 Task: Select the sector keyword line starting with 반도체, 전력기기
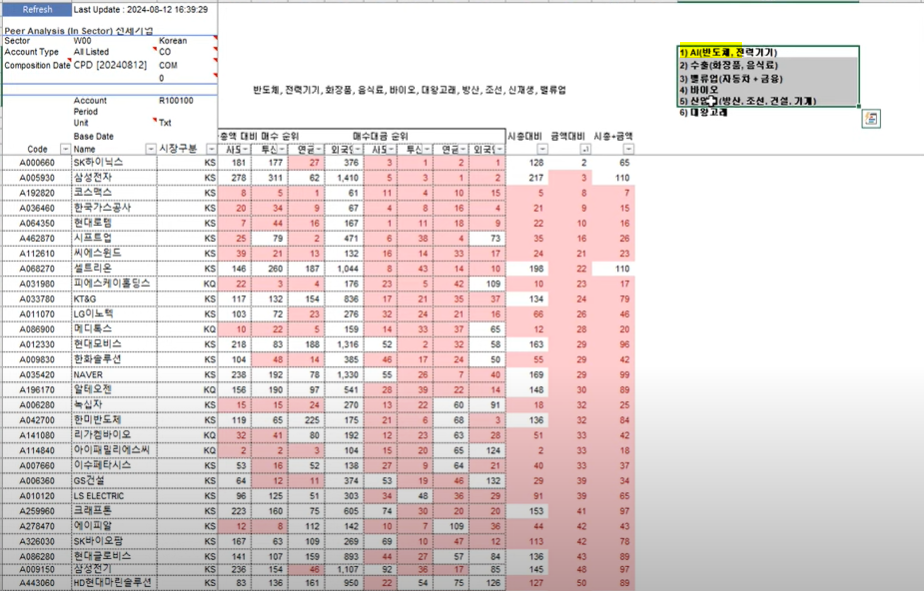(409, 90)
